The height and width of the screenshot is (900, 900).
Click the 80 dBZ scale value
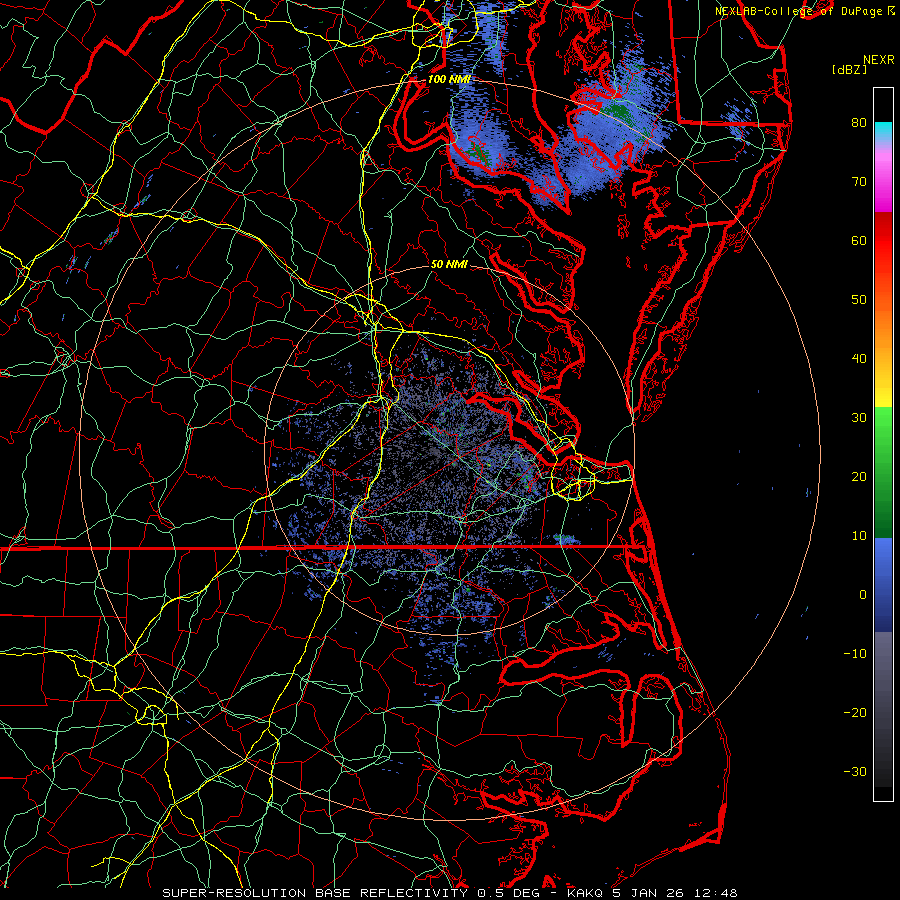point(859,123)
